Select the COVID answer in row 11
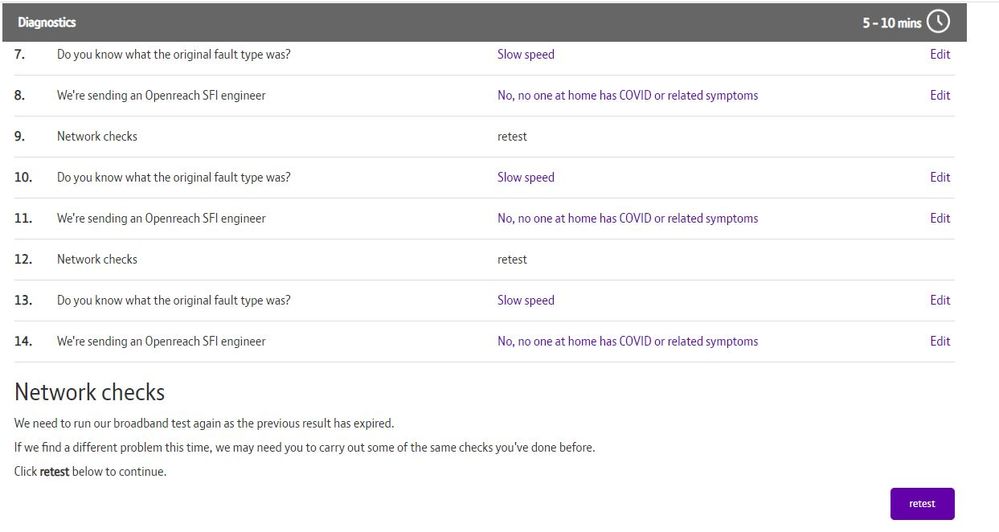Screen dimensions: 999x532 (x=627, y=219)
